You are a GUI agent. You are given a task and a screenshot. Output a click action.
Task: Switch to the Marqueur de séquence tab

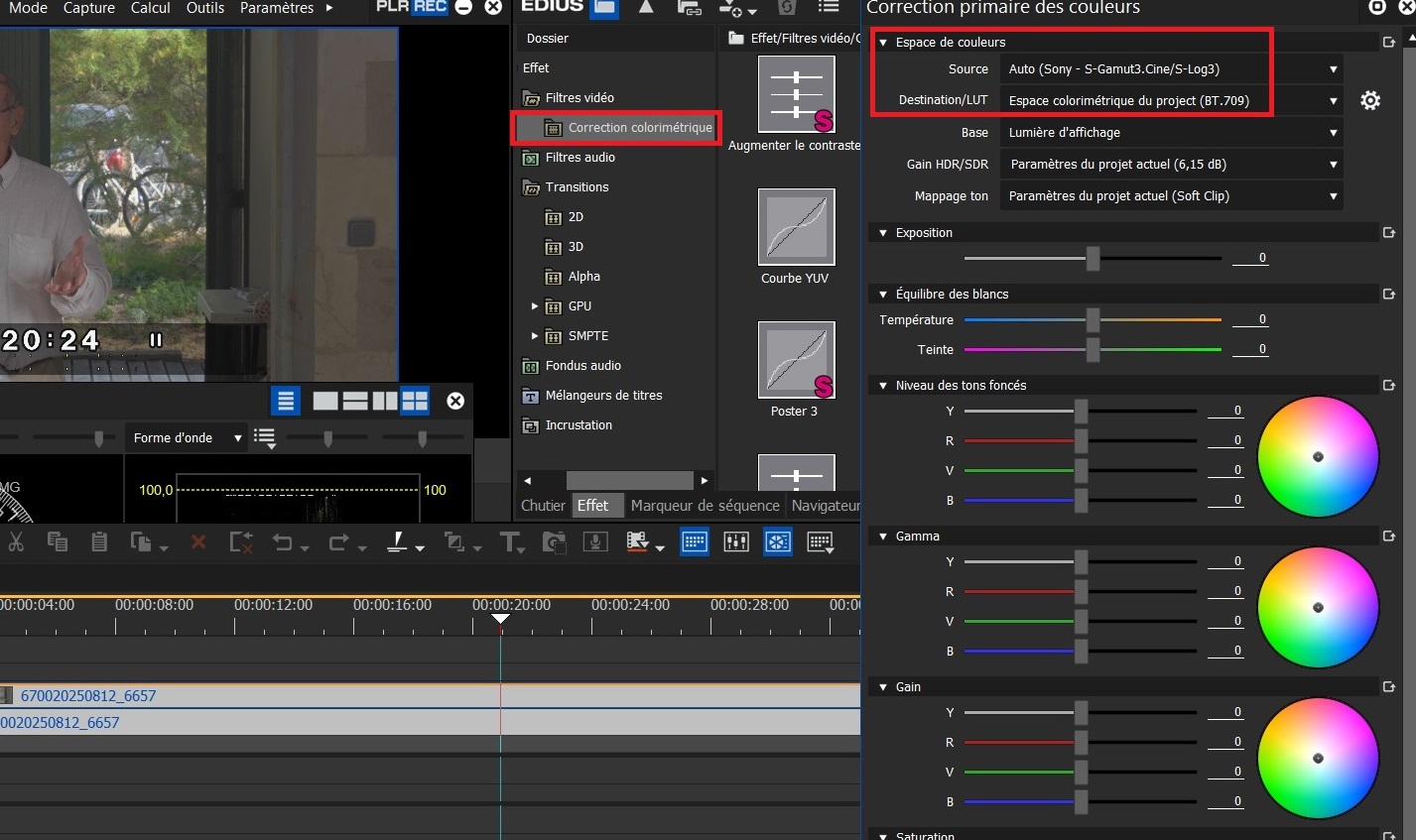[x=706, y=506]
